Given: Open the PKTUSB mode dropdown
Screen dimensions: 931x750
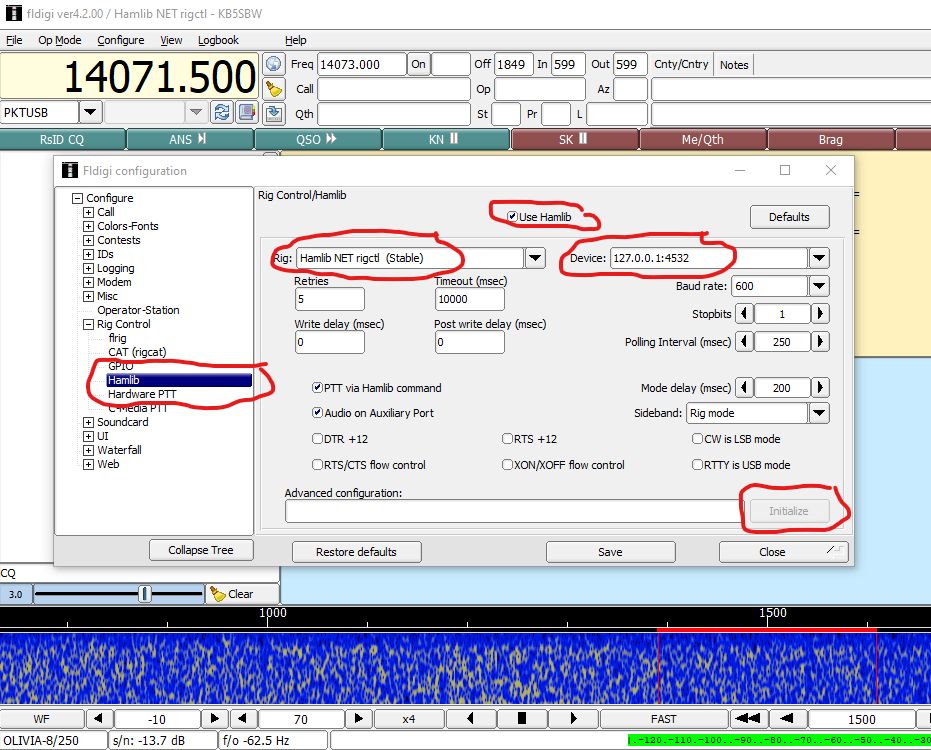Looking at the screenshot, I should (x=90, y=112).
